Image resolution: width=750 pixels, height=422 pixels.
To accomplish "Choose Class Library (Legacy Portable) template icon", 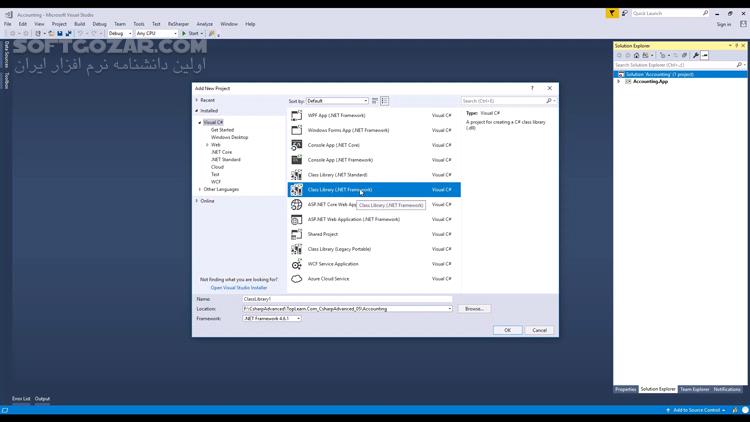I will click(297, 249).
